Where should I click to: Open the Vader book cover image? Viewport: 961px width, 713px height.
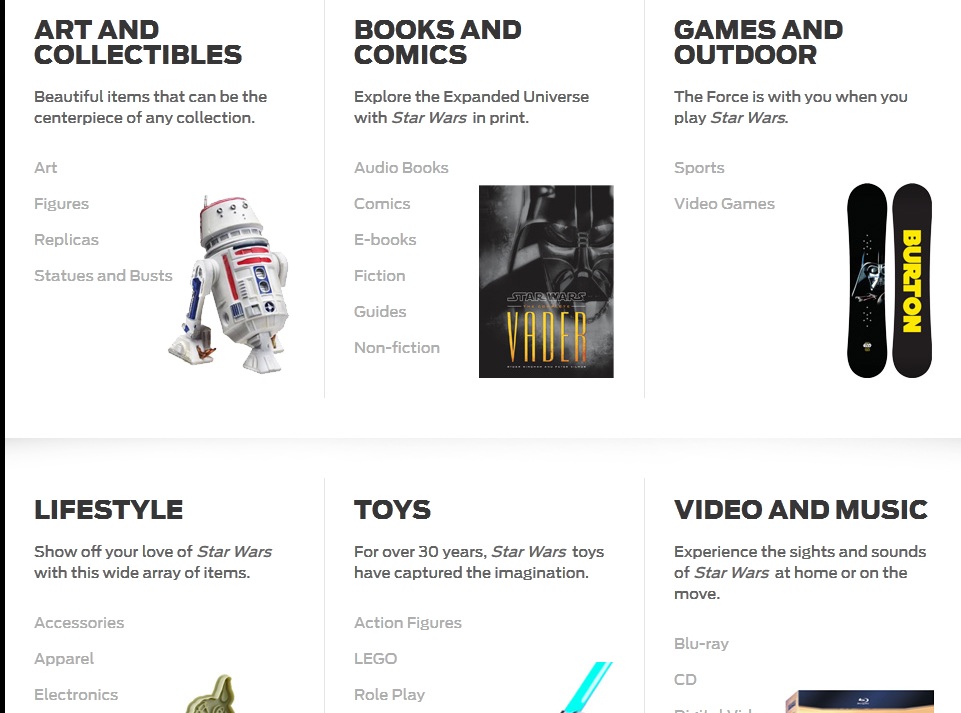546,281
